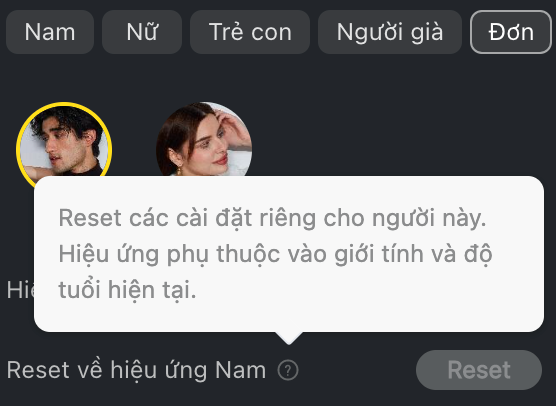This screenshot has height=406, width=556.
Task: Select the woman's face thumbnail
Action: tap(204, 139)
